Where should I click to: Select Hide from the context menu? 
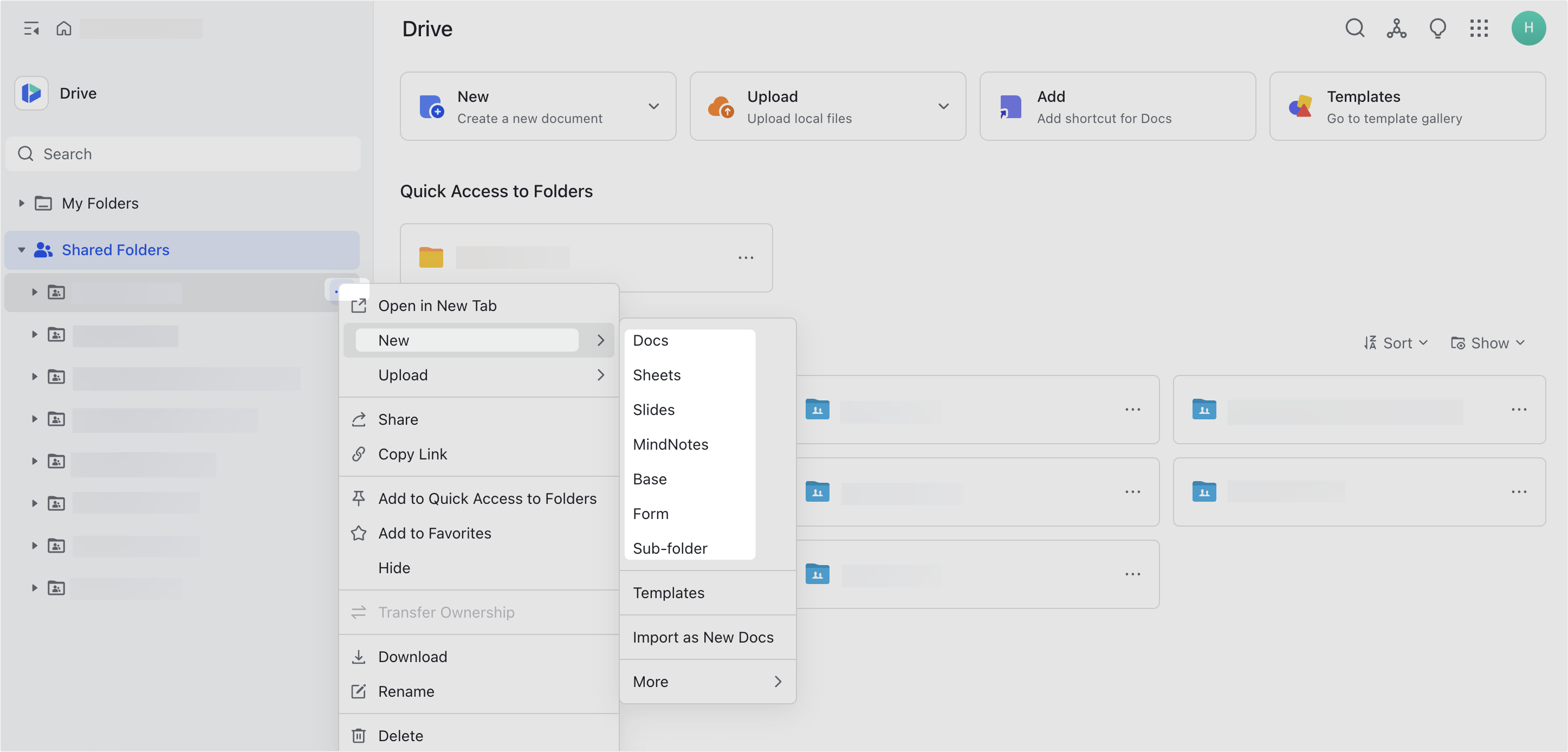478,568
